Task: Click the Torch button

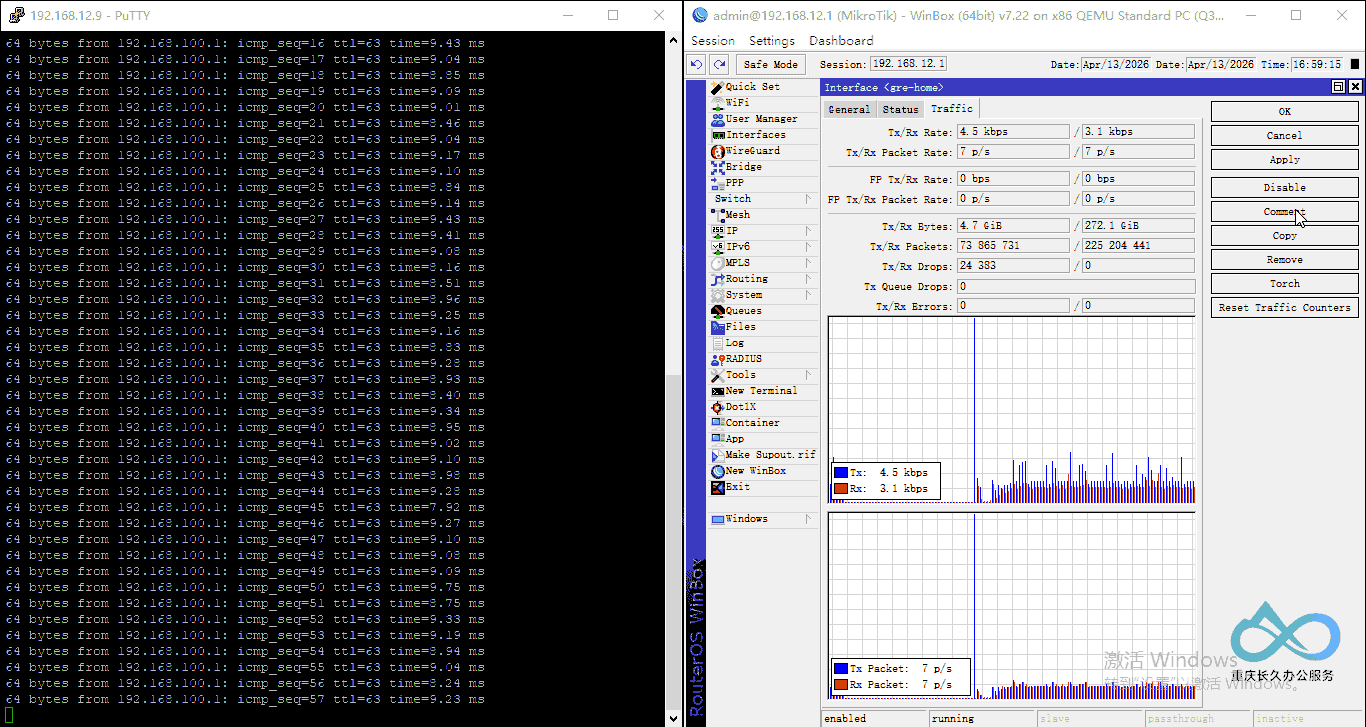Action: [x=1284, y=284]
